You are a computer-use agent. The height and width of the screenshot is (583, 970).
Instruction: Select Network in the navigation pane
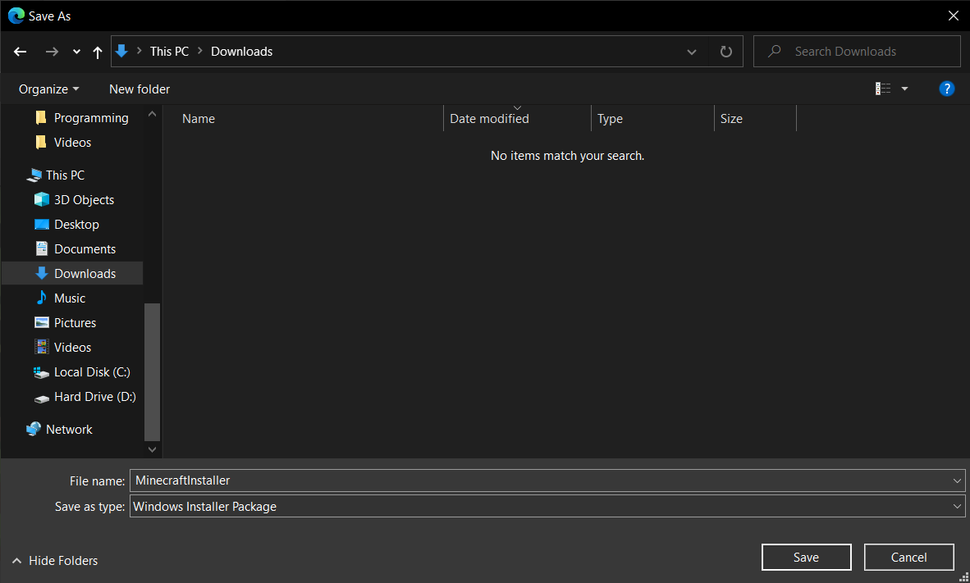(67, 428)
